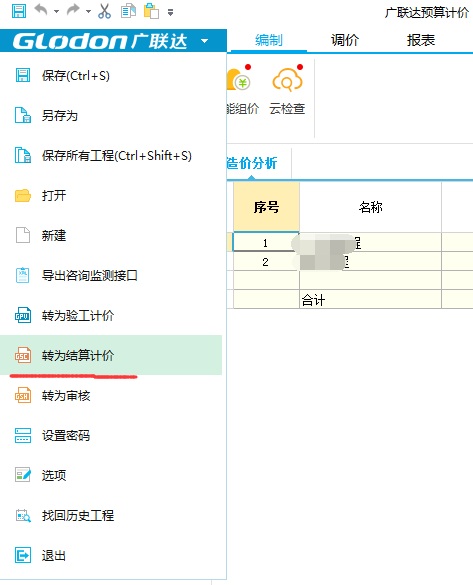Click the GSC orange icon
473x585 pixels.
click(23, 355)
